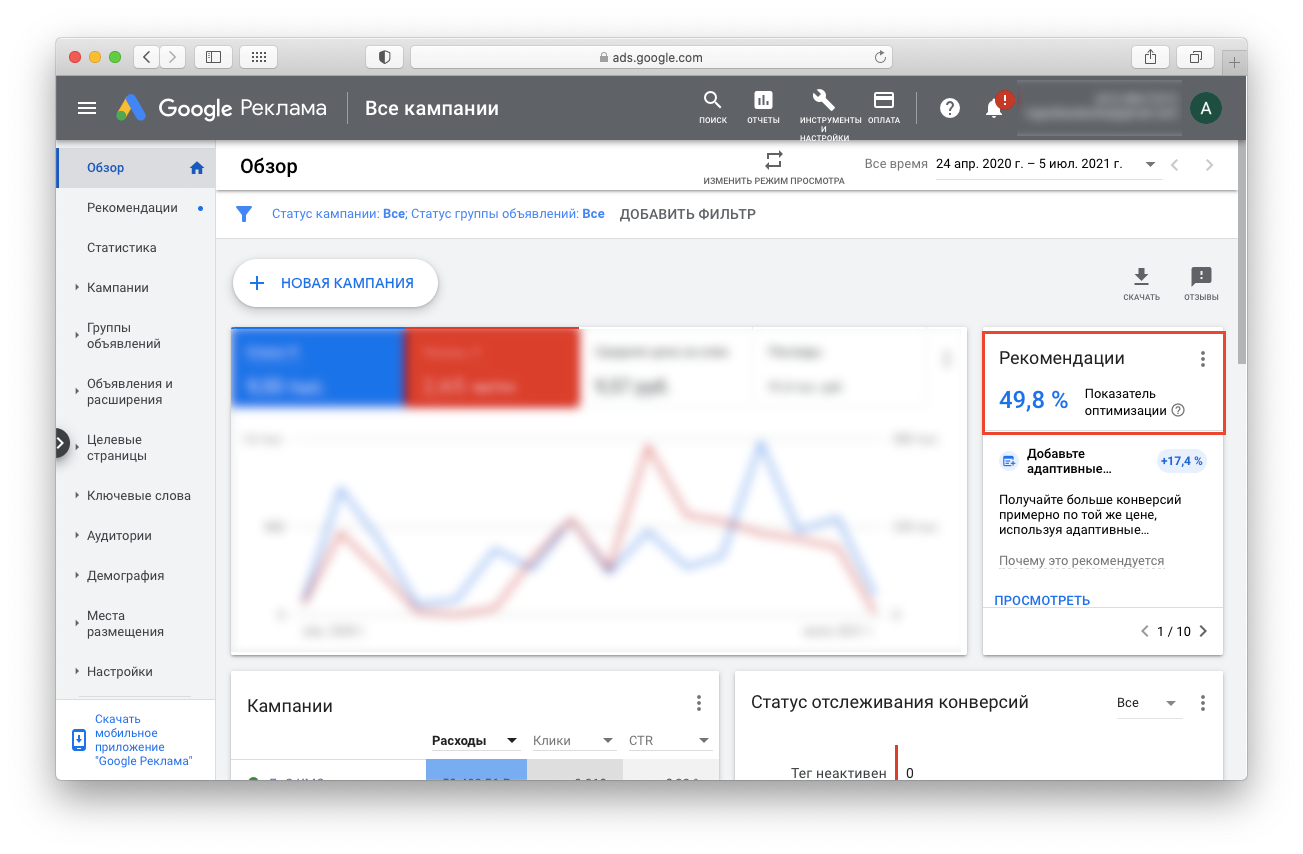Open notifications bell icon
Image resolution: width=1303 pixels, height=854 pixels.
coord(994,109)
